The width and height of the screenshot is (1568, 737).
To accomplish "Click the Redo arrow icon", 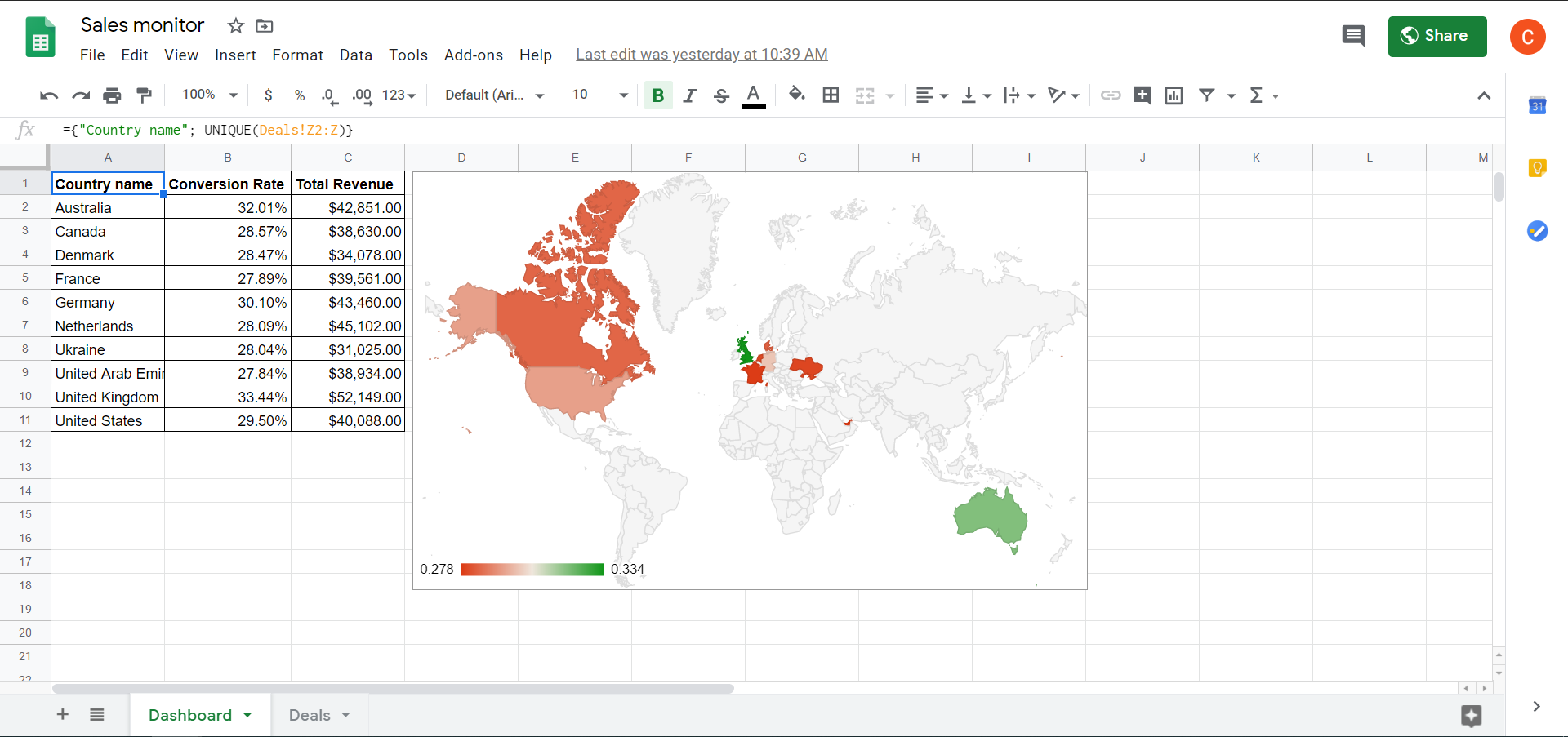I will click(81, 95).
